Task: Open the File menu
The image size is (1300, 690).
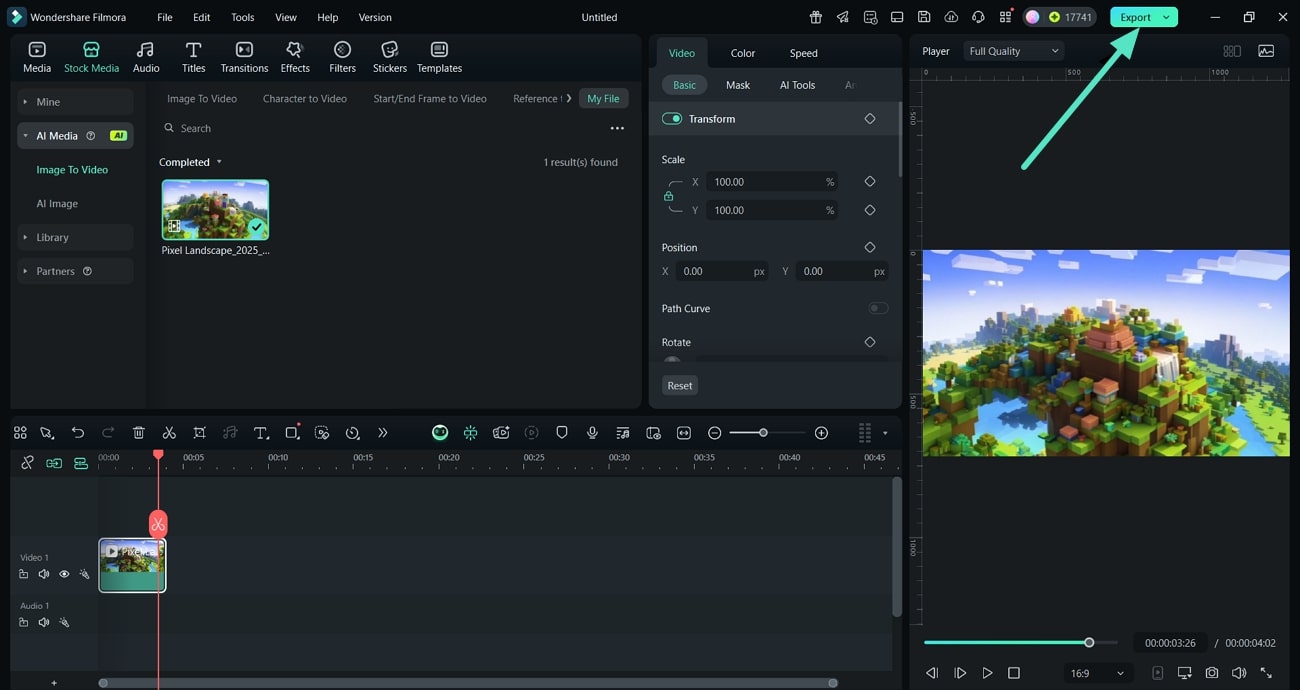Action: tap(165, 17)
